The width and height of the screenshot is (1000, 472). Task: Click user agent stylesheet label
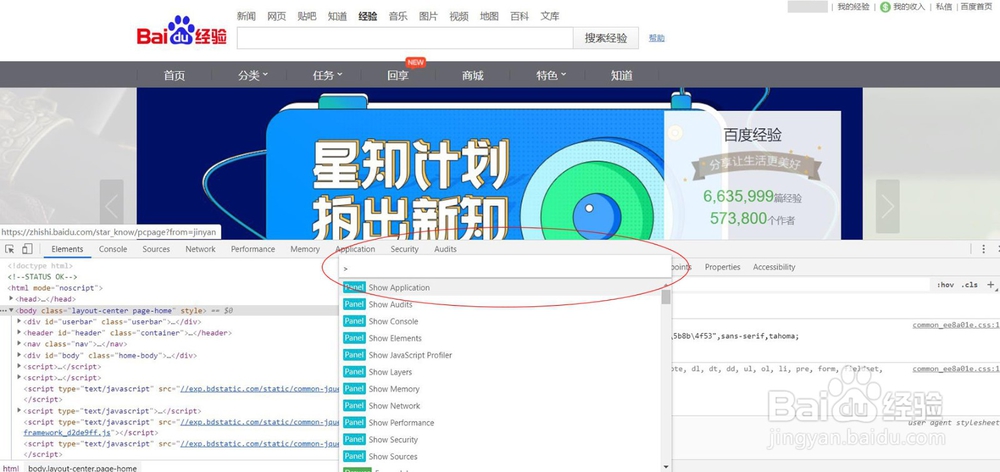(953, 422)
